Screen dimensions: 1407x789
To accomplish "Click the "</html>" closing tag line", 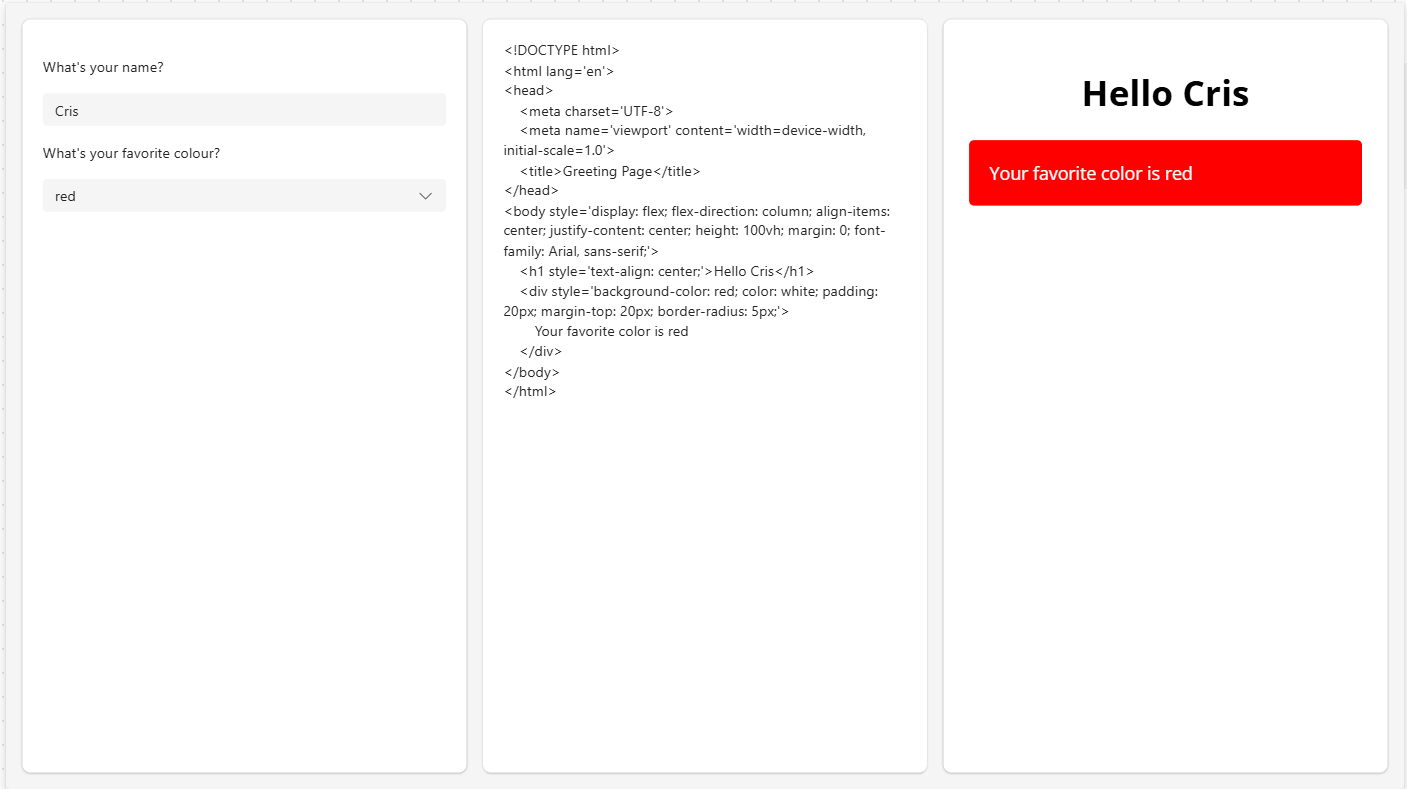I will [530, 392].
